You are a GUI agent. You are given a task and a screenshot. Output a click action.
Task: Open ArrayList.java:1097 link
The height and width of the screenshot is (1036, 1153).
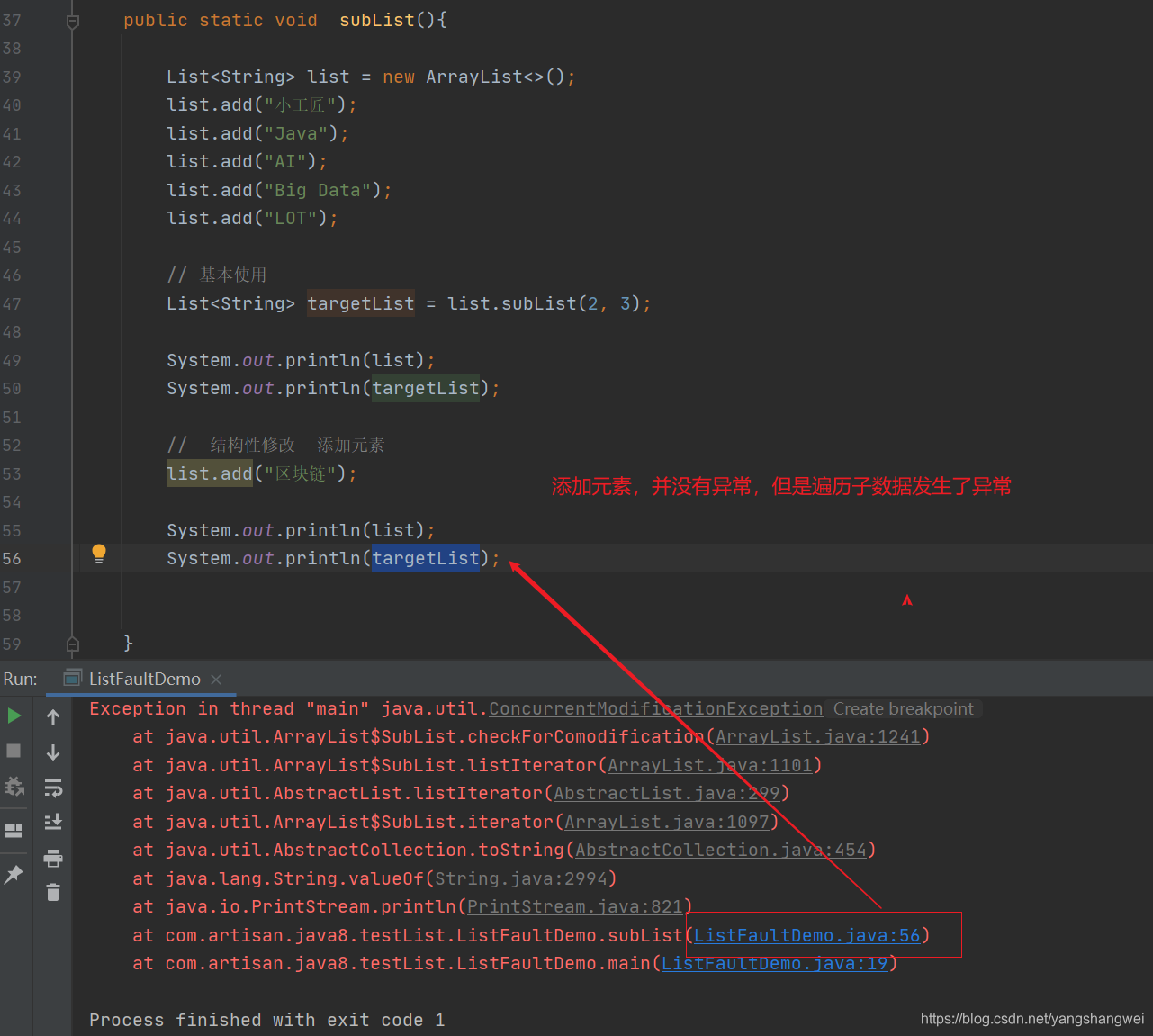point(667,822)
